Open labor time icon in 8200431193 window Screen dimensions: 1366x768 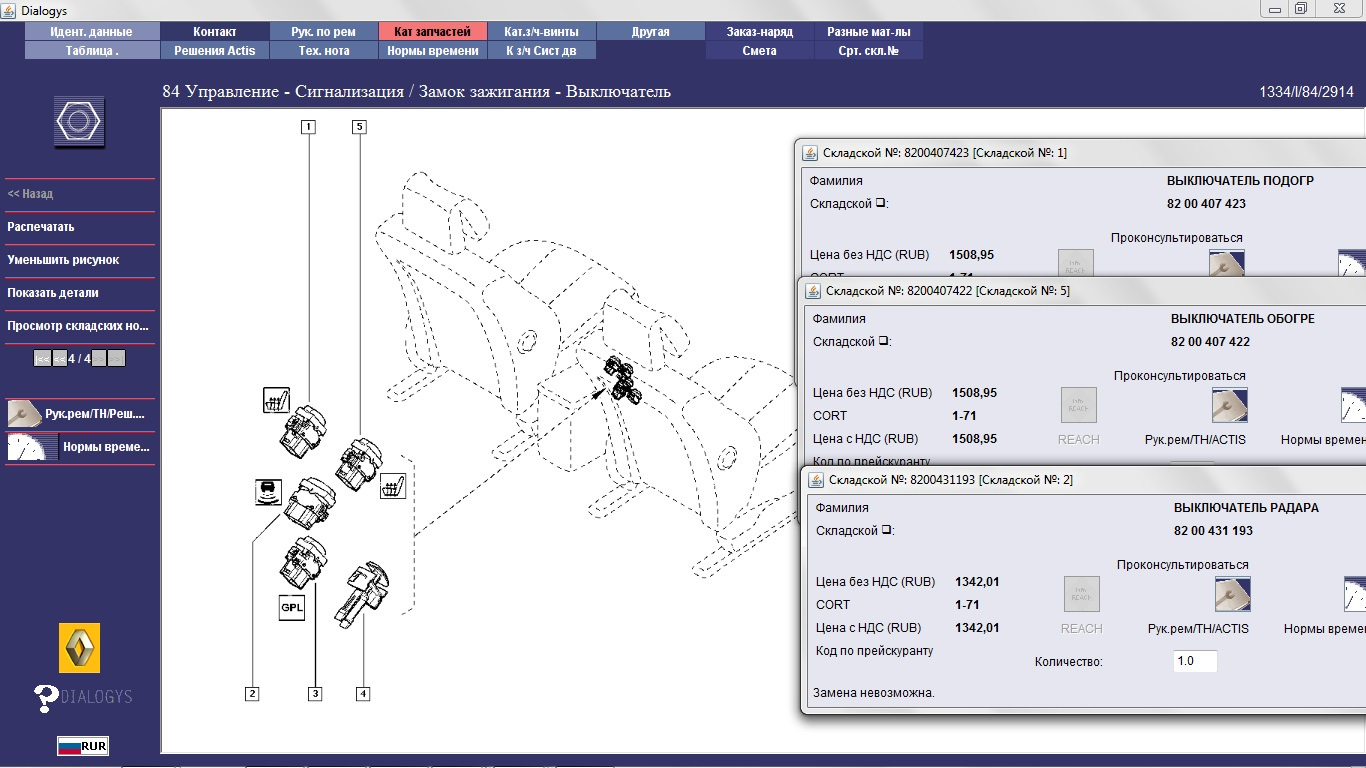pyautogui.click(x=1355, y=594)
